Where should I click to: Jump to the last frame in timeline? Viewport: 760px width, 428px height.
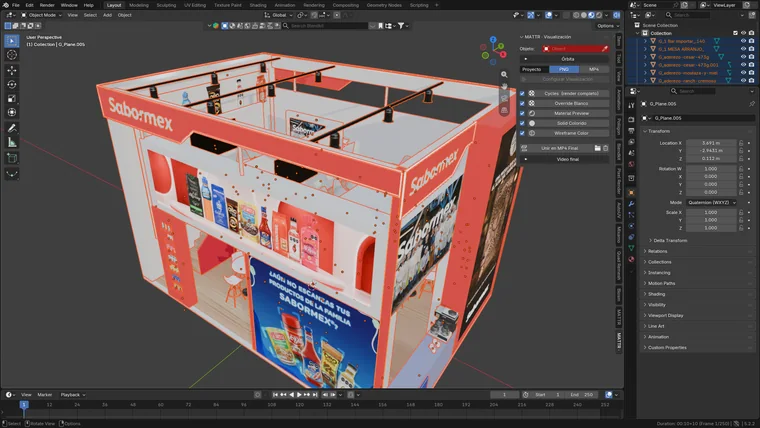coord(315,395)
